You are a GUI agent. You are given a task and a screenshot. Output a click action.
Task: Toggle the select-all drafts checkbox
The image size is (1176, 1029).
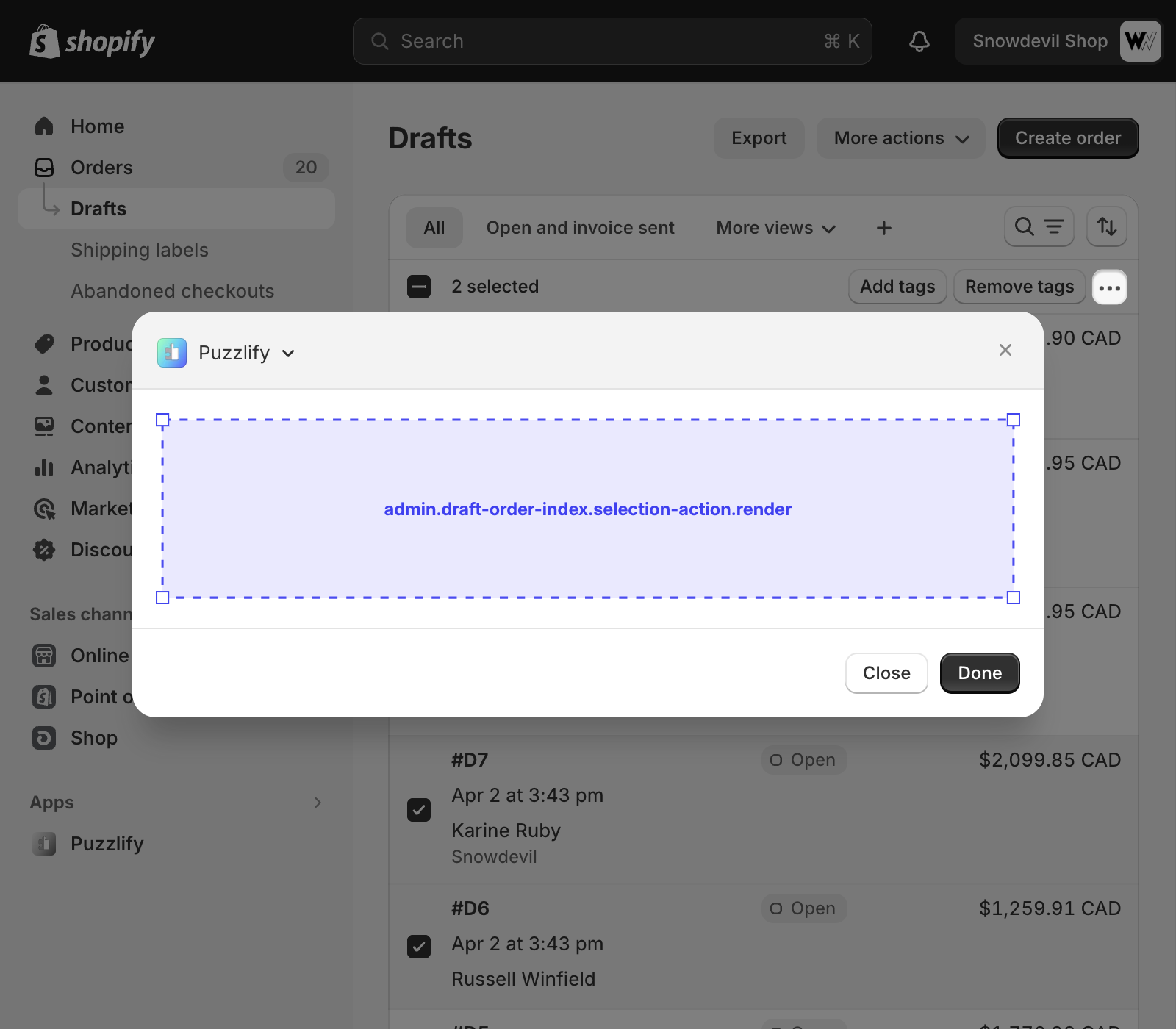(x=419, y=287)
